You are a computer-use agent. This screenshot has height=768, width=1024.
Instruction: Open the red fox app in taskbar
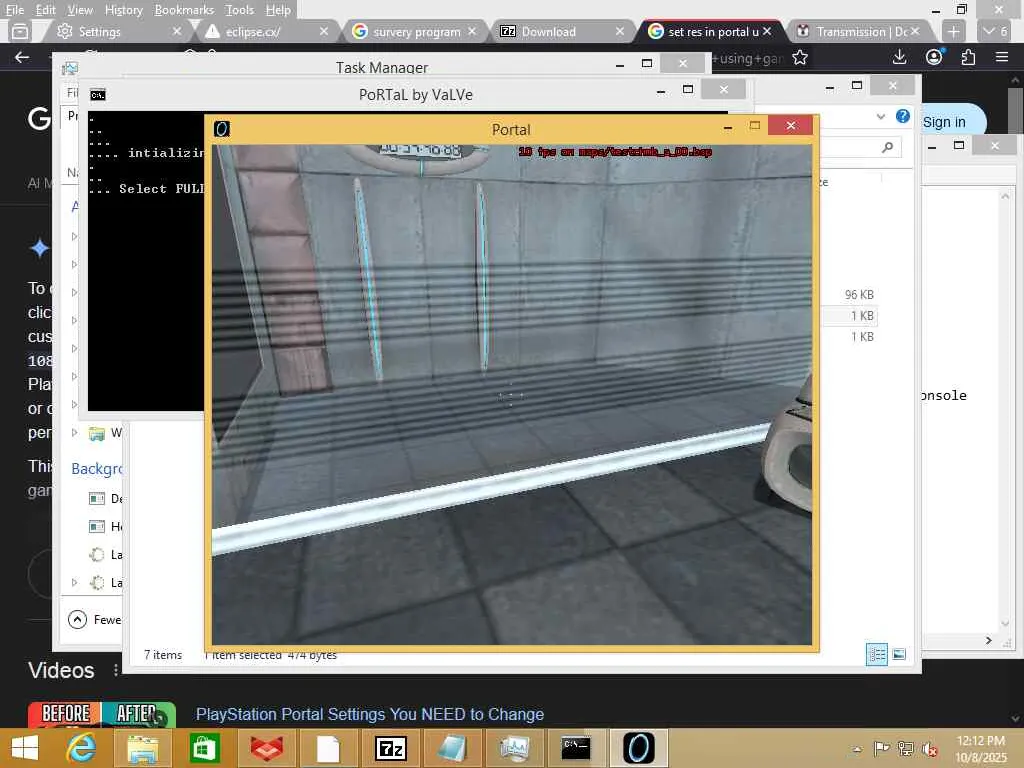267,748
